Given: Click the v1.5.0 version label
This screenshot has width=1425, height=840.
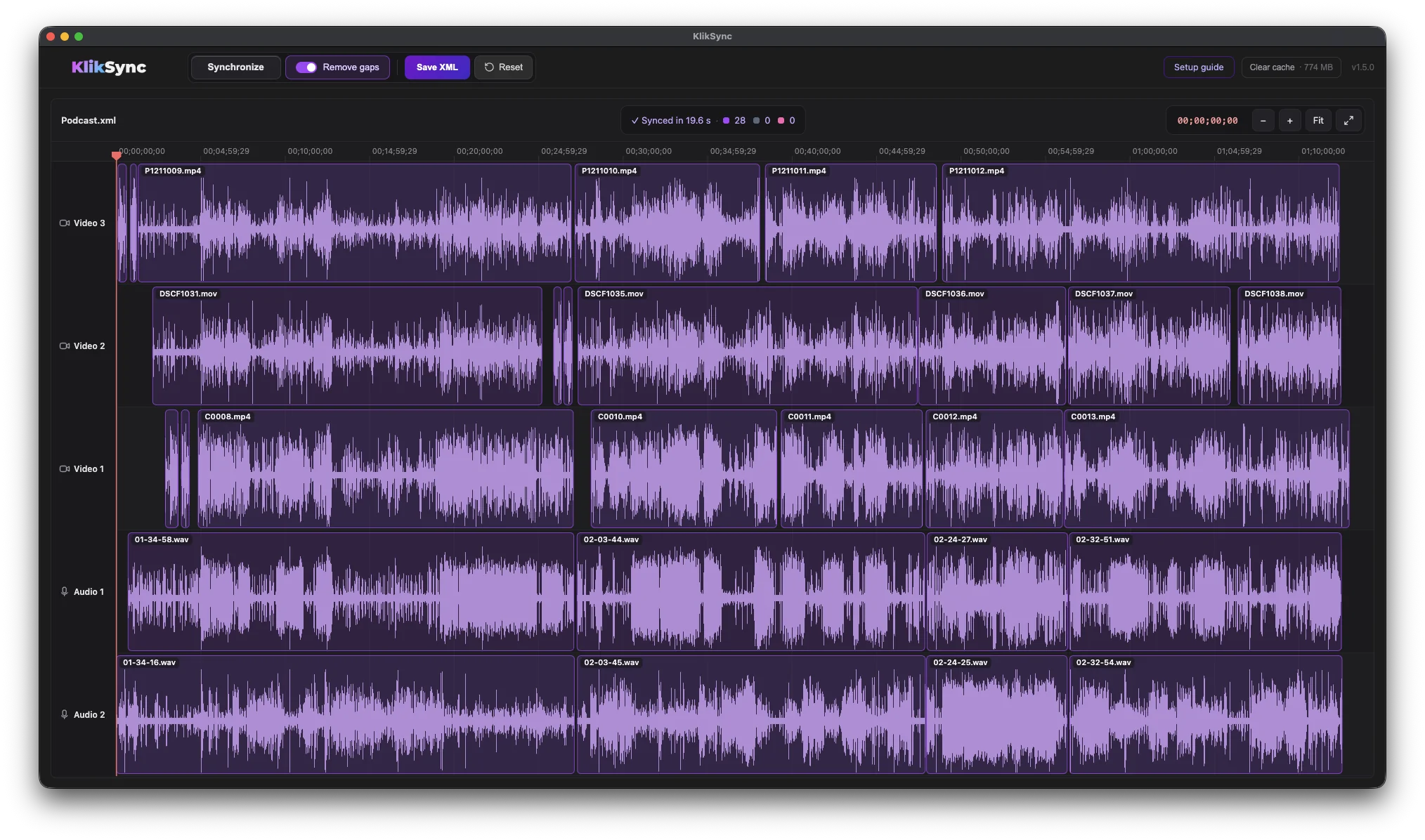Looking at the screenshot, I should coord(1362,67).
